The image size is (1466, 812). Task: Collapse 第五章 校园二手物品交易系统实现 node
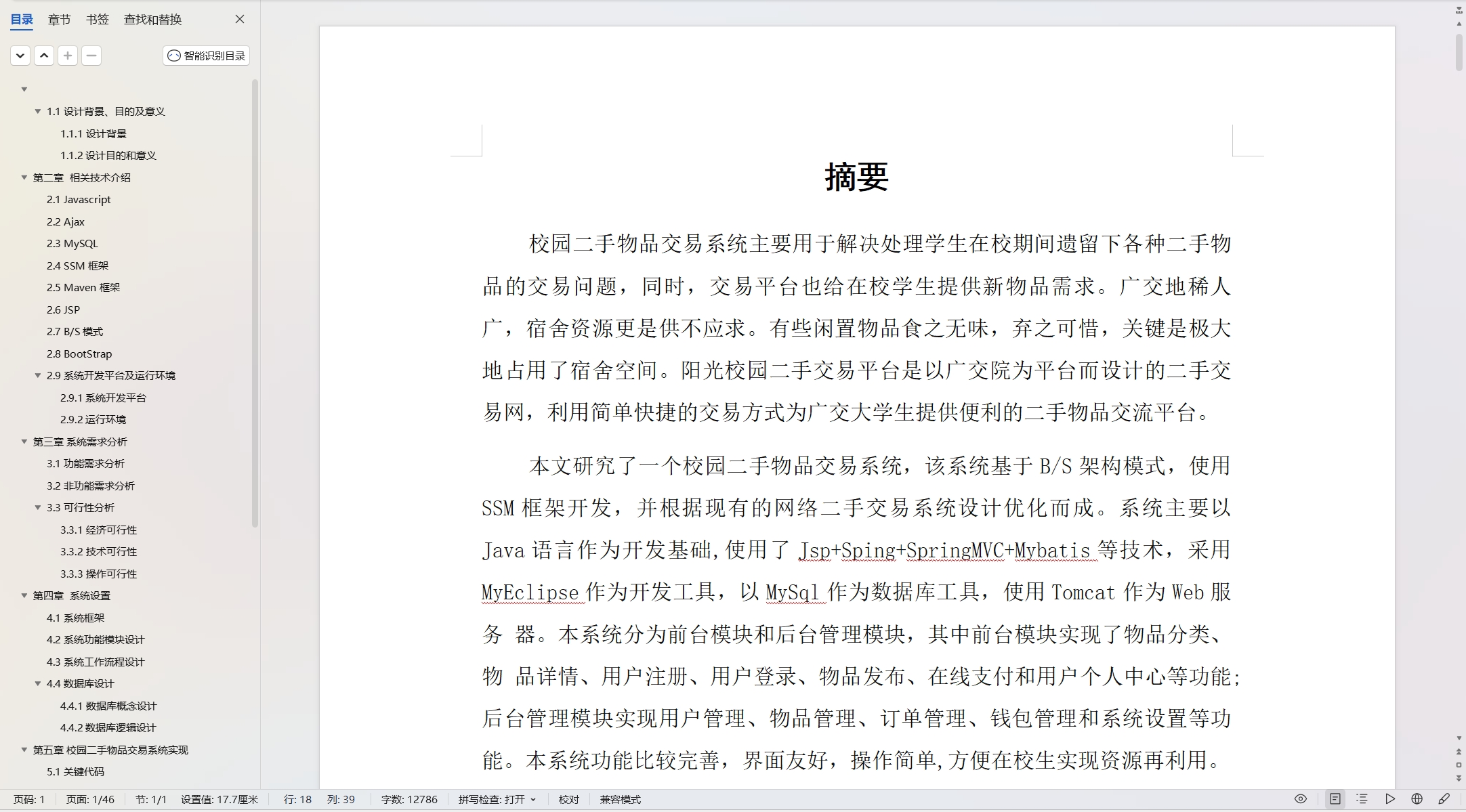point(24,750)
